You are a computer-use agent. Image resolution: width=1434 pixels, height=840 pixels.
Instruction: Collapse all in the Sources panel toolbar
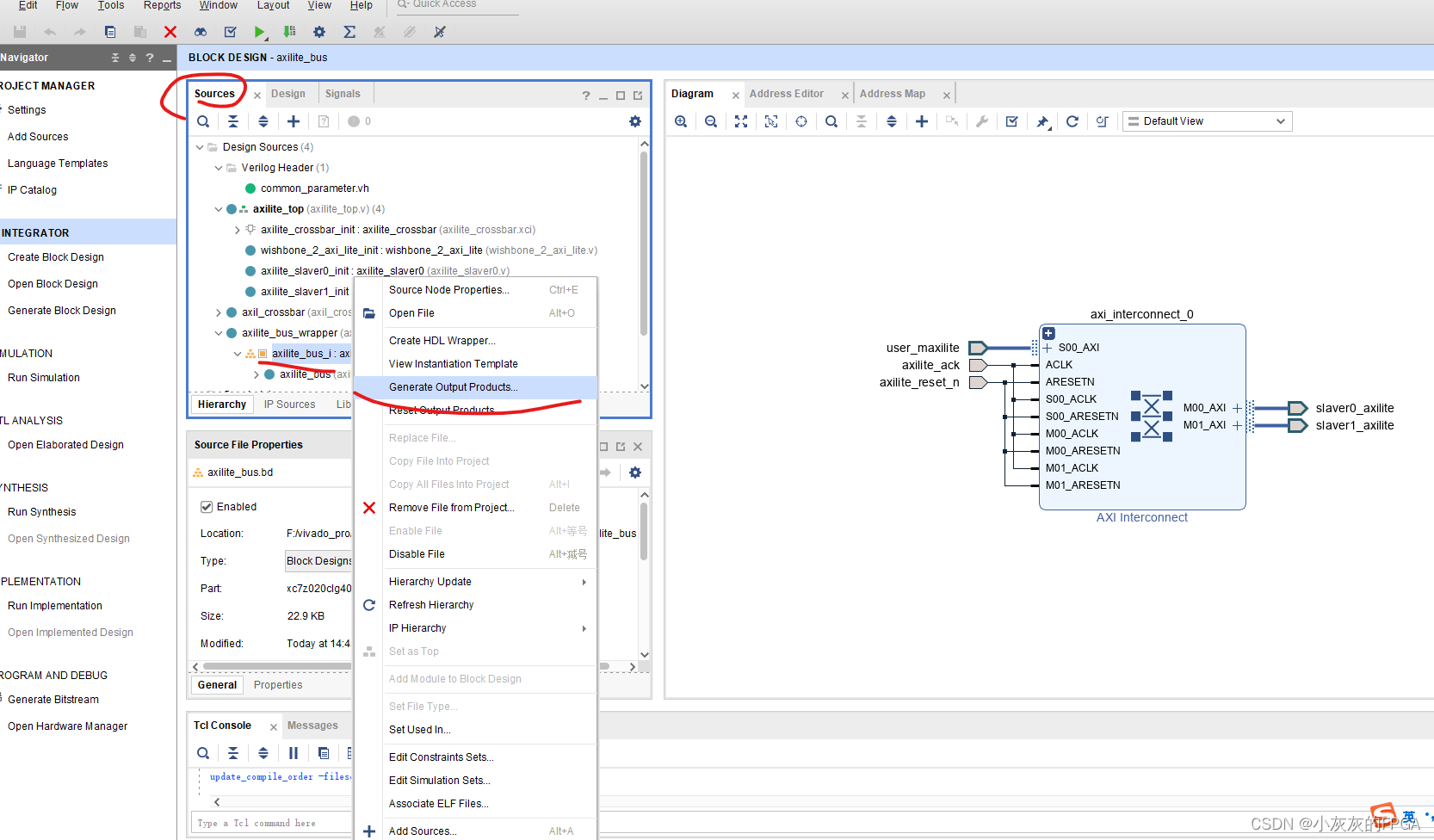(233, 121)
